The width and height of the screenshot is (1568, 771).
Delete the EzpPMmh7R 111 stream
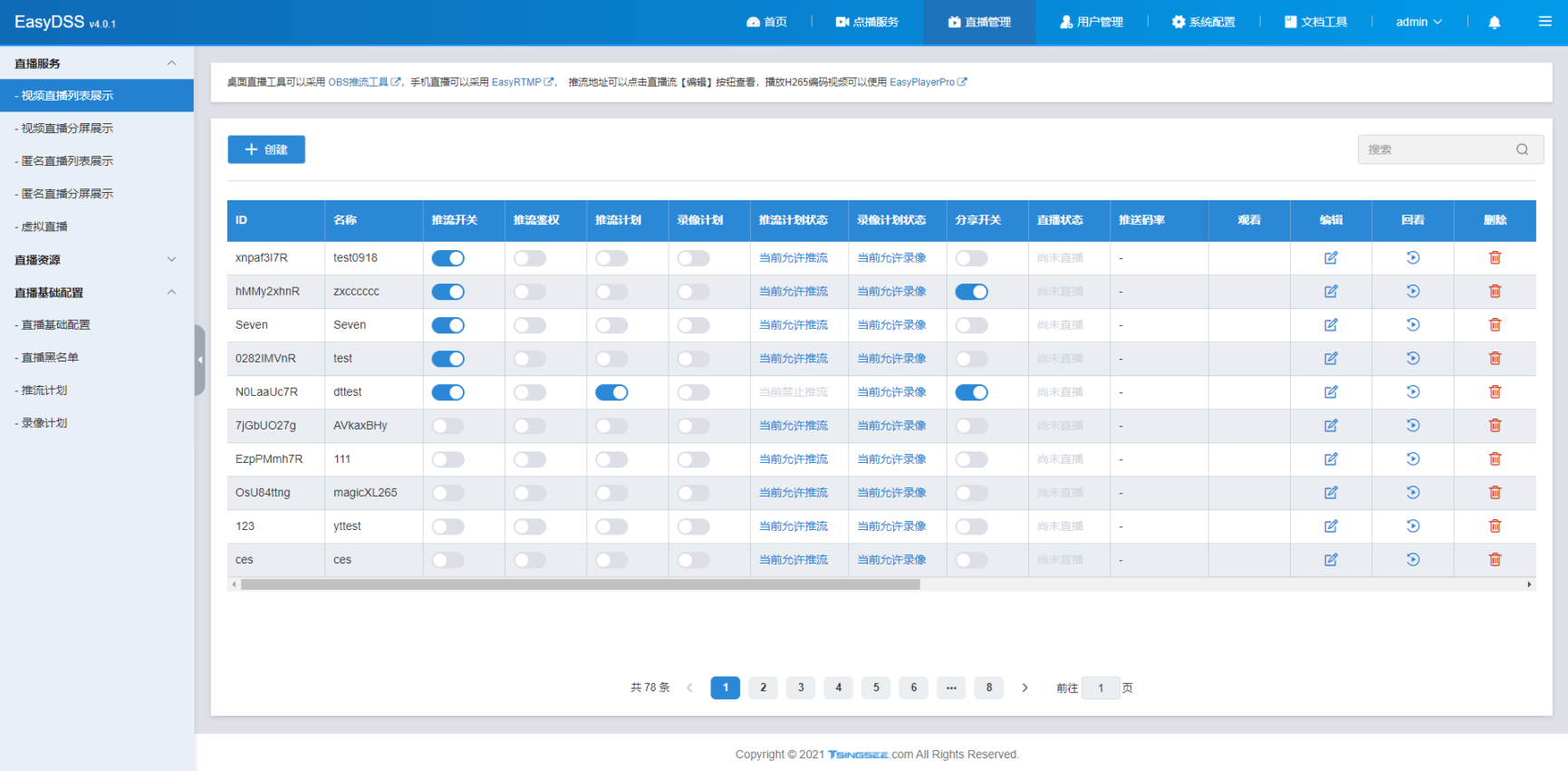tap(1495, 459)
